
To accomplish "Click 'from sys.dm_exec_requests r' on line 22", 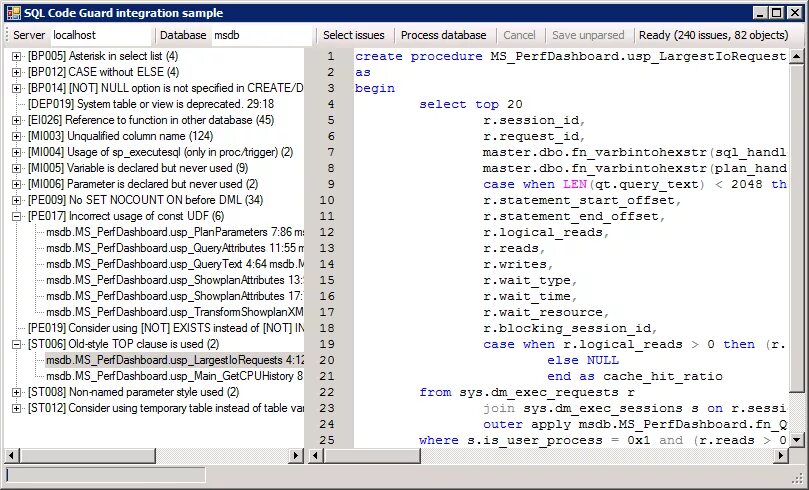I will coord(527,392).
